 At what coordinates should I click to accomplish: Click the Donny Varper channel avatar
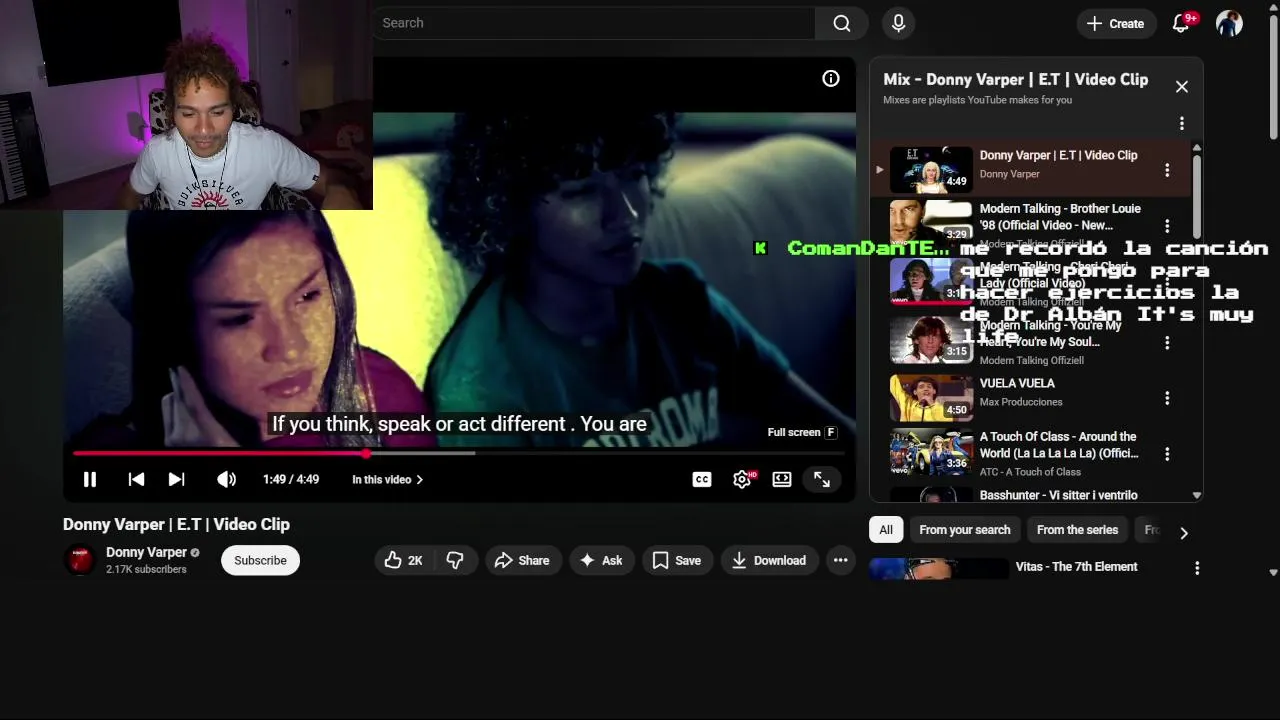tap(80, 560)
